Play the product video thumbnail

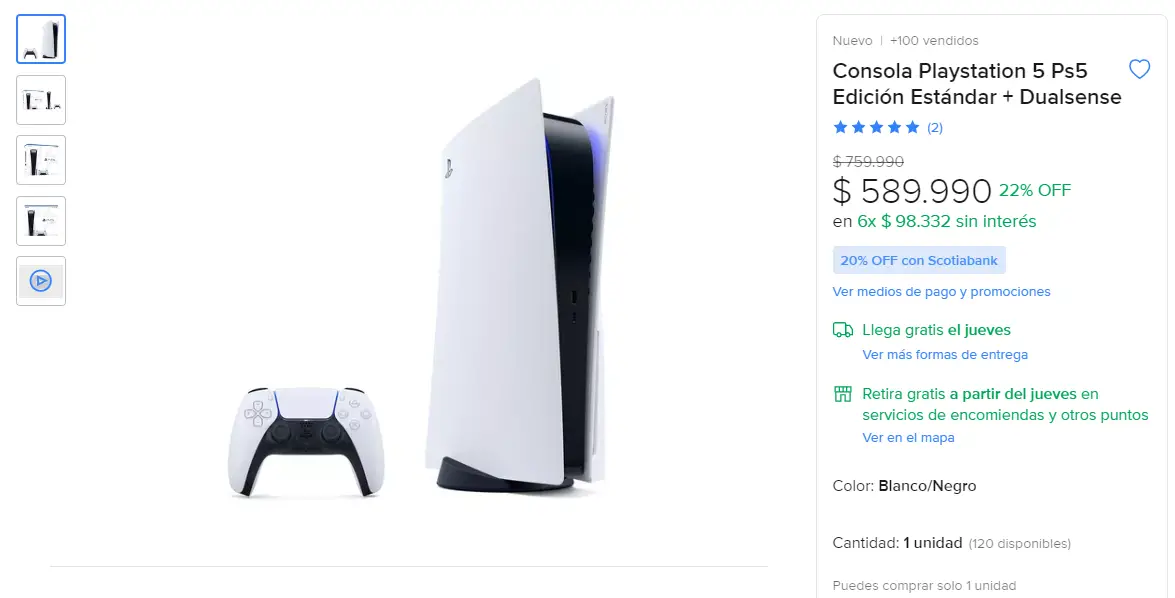click(40, 281)
